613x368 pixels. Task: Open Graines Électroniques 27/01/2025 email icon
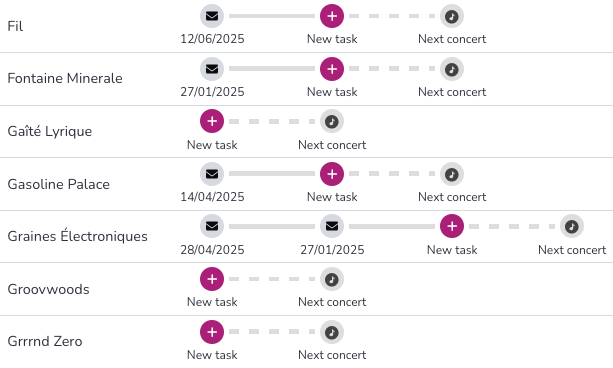[332, 226]
